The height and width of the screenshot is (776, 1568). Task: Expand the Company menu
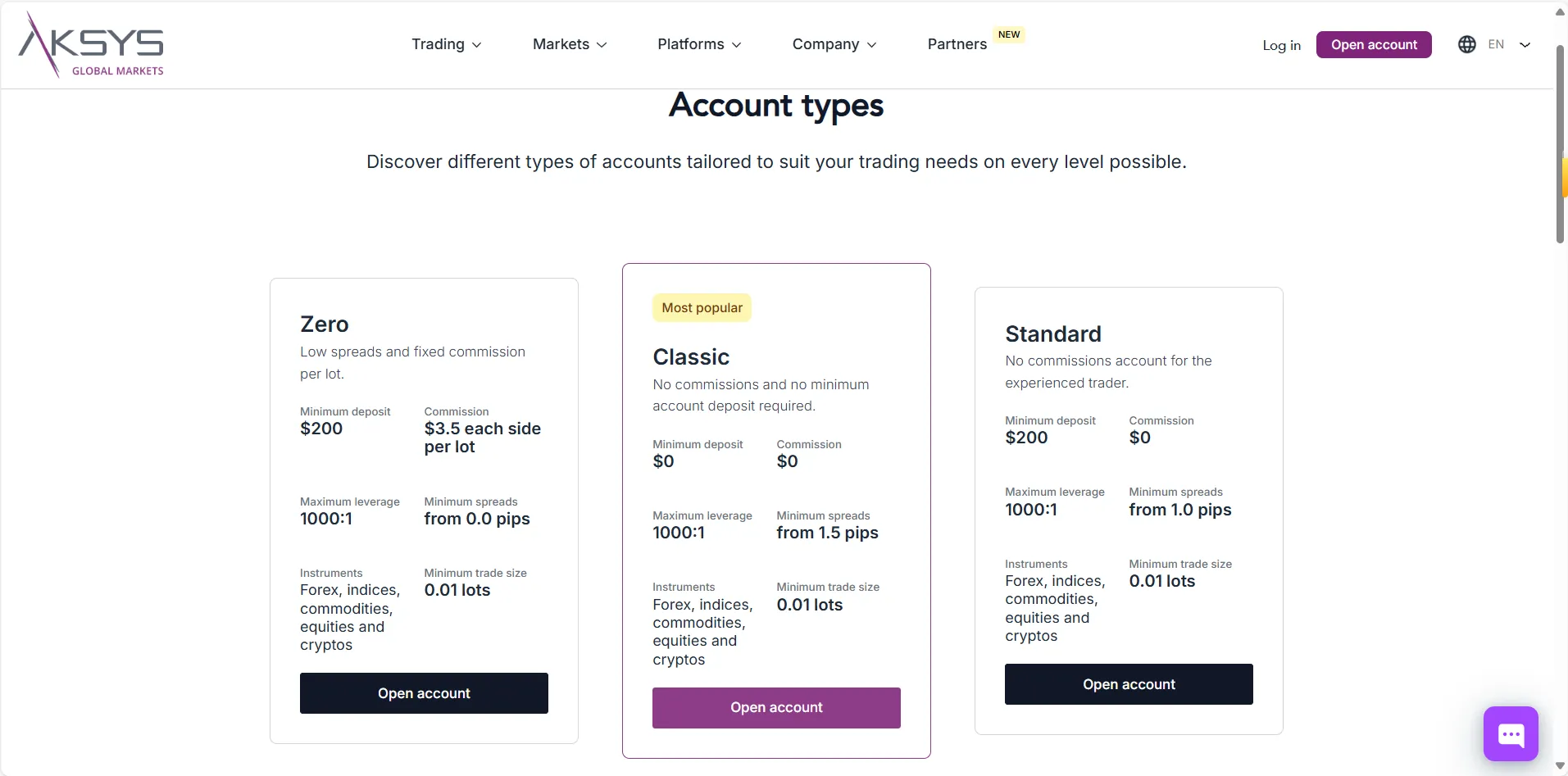tap(834, 44)
